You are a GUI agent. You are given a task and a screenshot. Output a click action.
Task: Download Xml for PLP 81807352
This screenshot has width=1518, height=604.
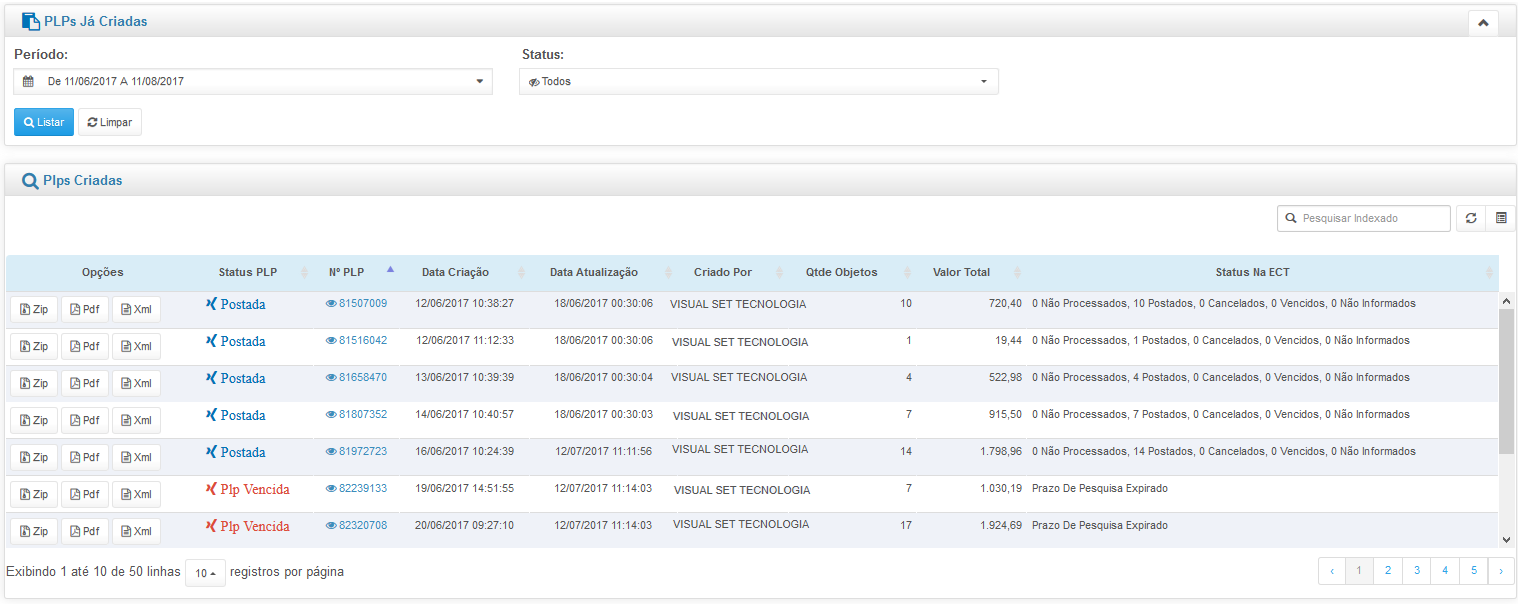point(136,420)
